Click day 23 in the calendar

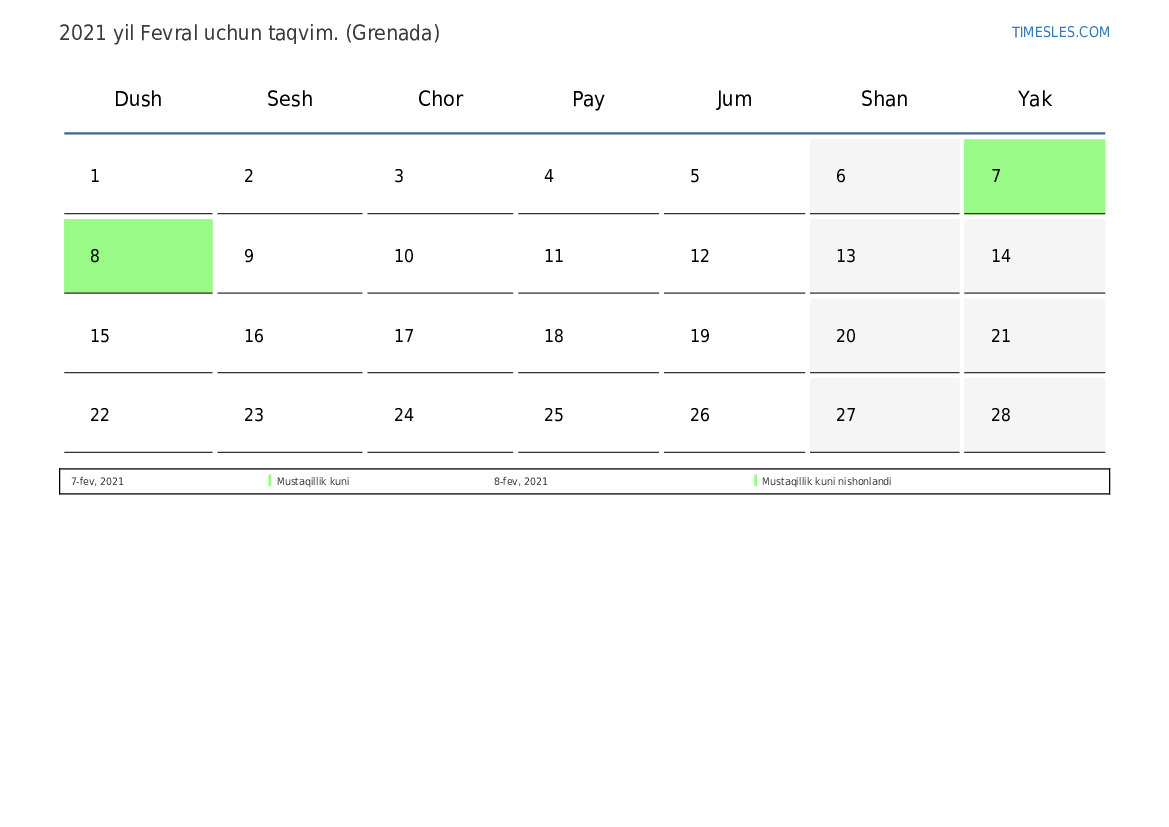pos(289,415)
